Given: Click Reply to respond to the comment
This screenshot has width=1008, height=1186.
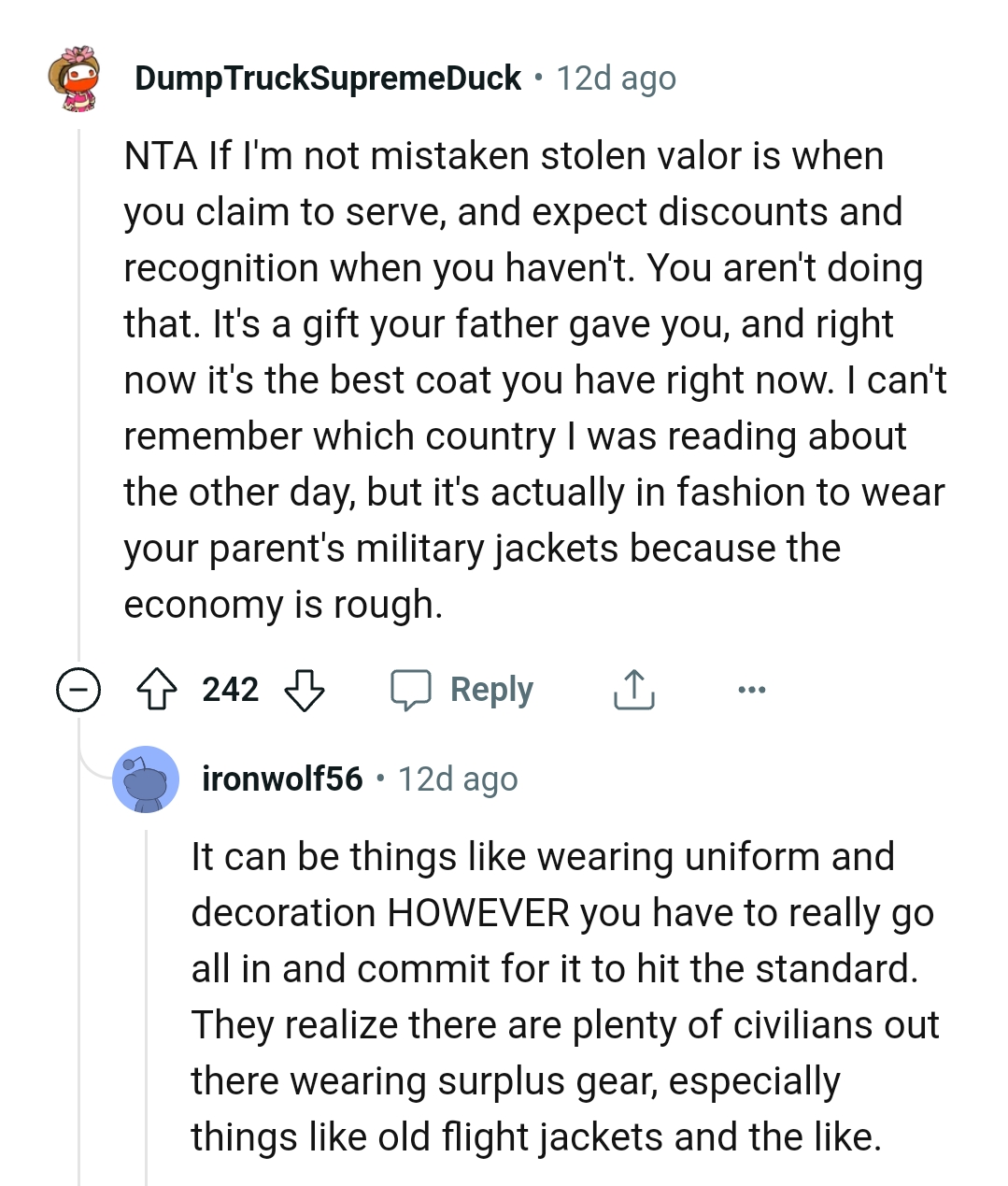Looking at the screenshot, I should pos(490,690).
